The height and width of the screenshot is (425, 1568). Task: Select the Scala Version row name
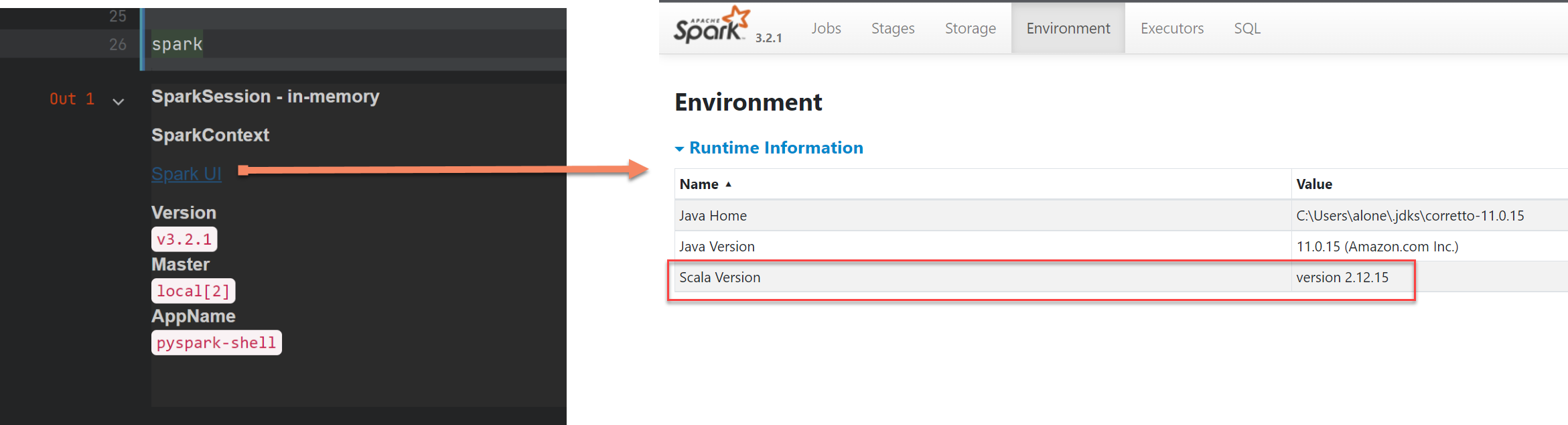pyautogui.click(x=720, y=278)
